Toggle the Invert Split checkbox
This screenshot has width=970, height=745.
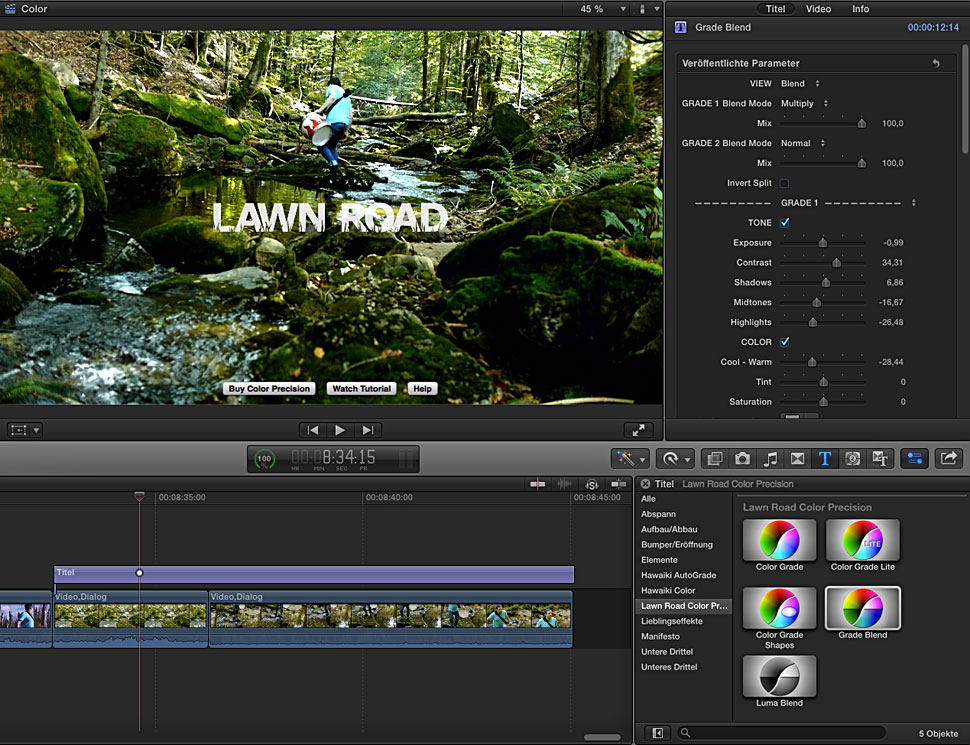pyautogui.click(x=784, y=183)
